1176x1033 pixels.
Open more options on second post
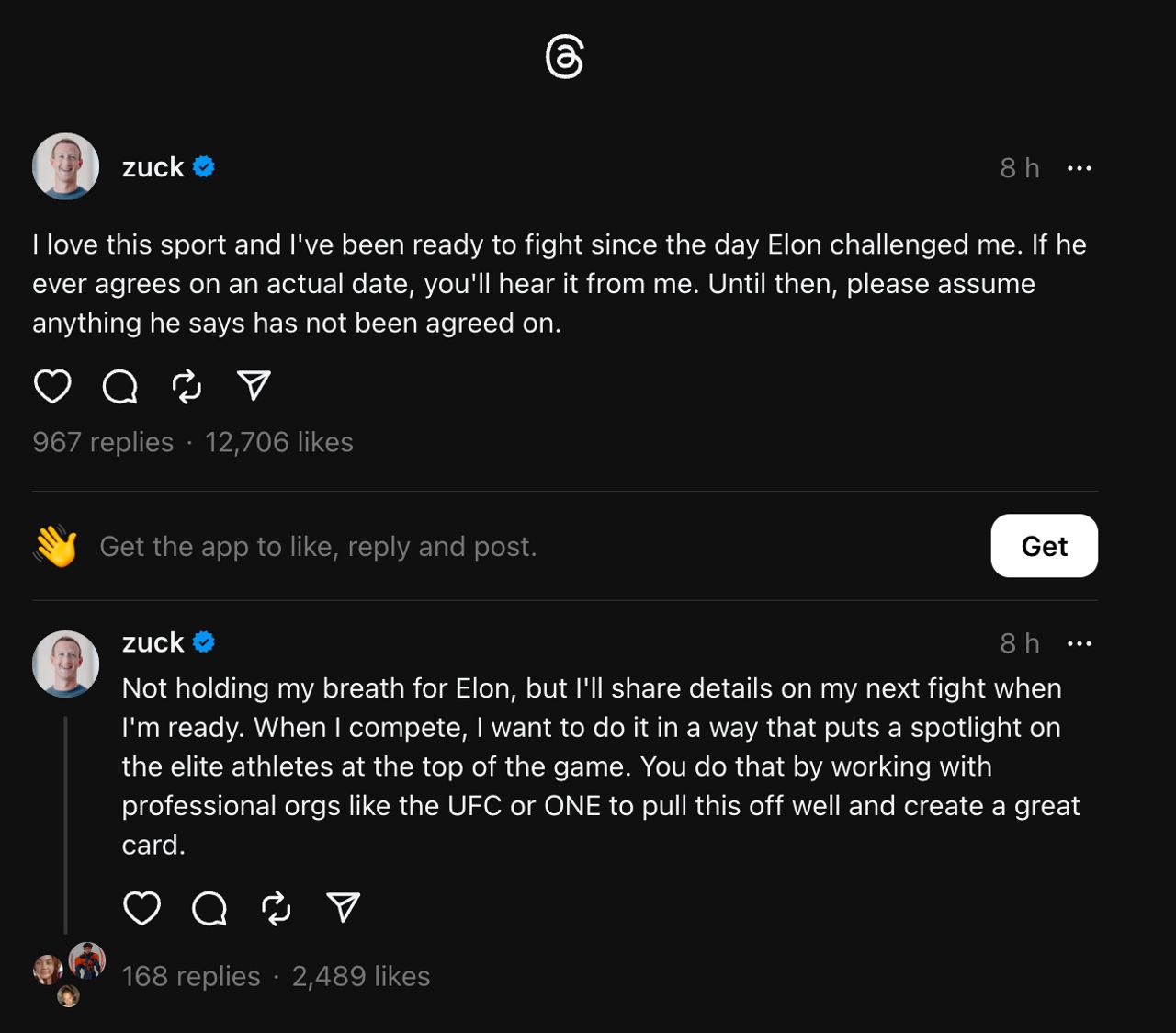tap(1080, 643)
